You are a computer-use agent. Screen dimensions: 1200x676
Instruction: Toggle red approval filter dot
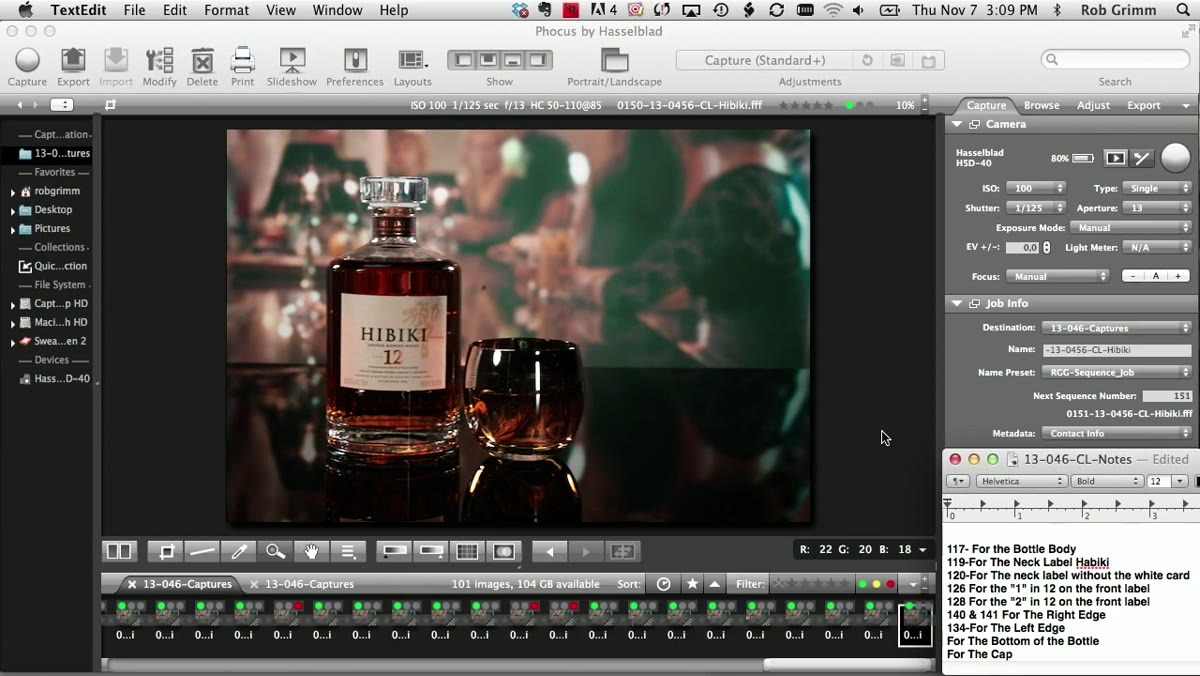coord(890,584)
